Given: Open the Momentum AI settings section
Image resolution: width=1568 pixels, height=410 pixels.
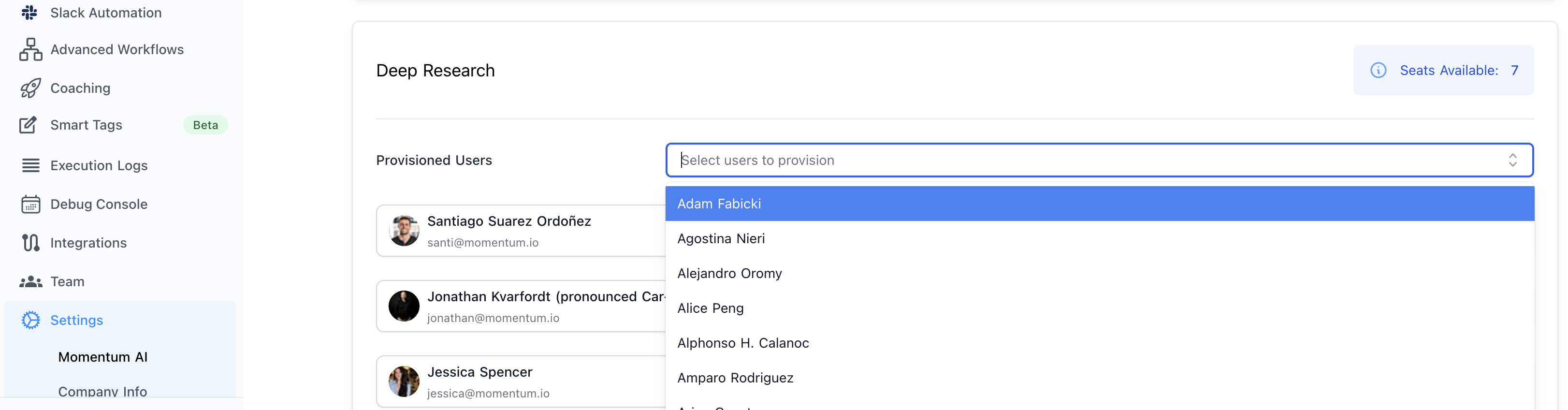Looking at the screenshot, I should (x=102, y=357).
